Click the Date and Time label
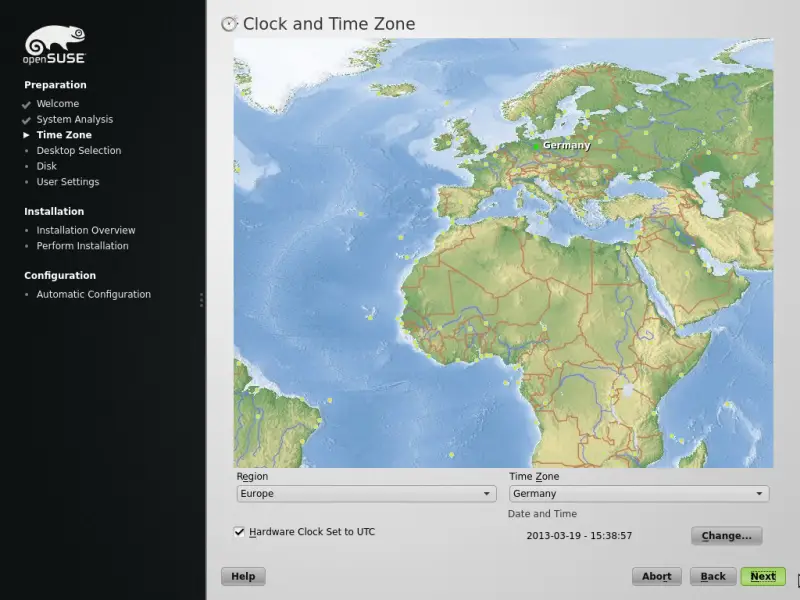 [x=542, y=514]
